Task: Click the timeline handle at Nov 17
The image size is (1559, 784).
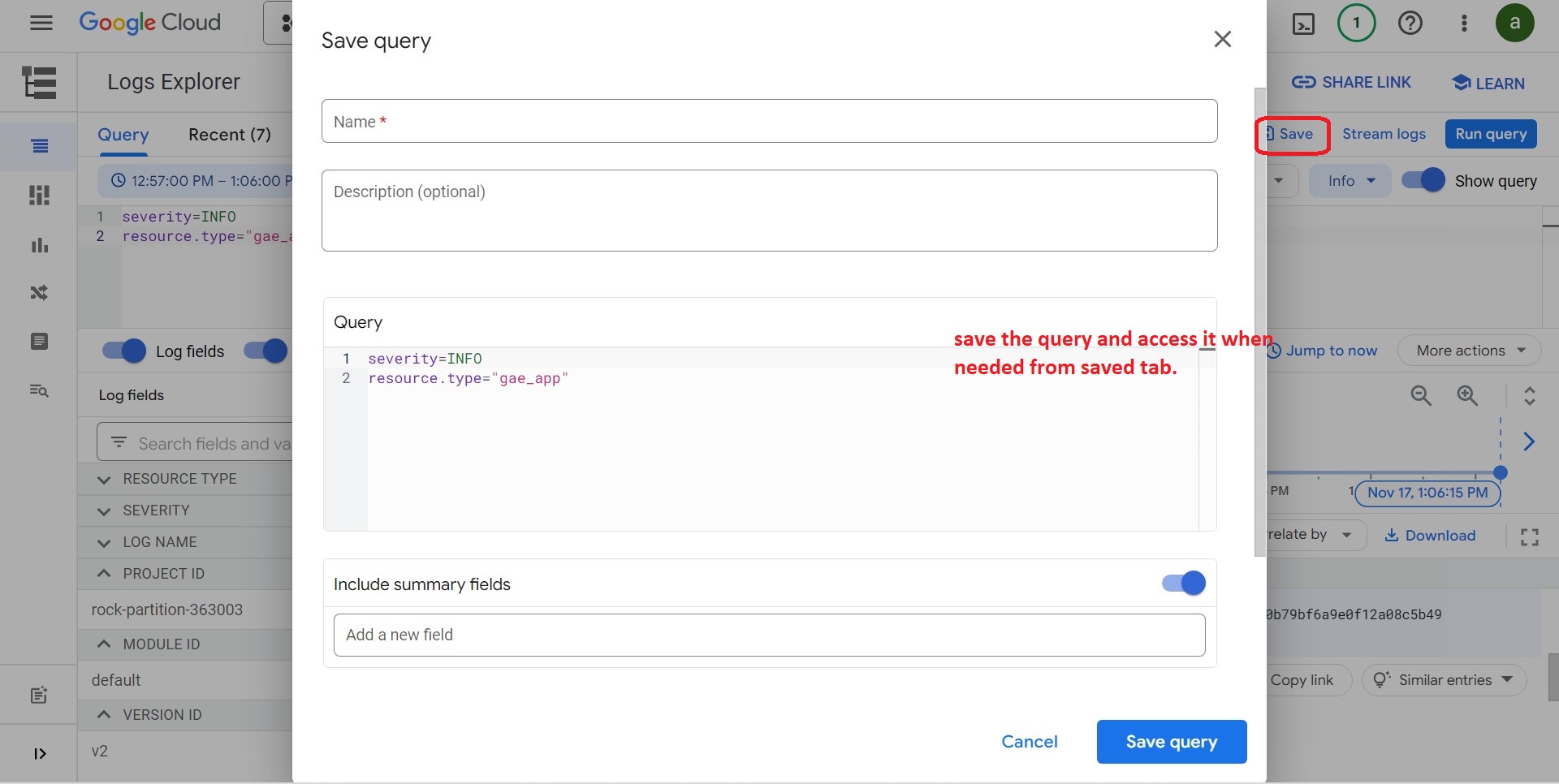Action: [x=1500, y=472]
